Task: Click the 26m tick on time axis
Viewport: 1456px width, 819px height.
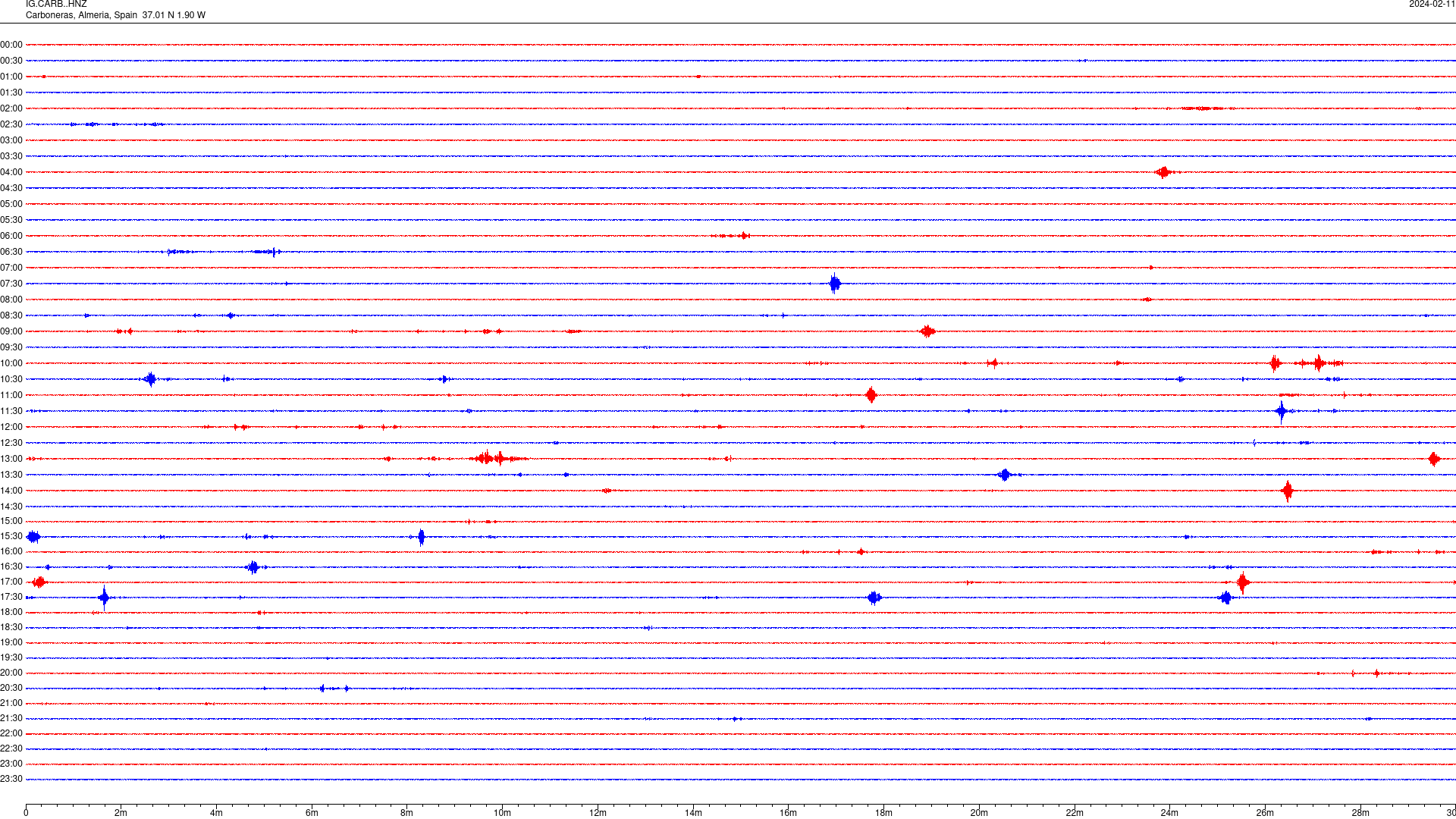Action: coord(1265,813)
